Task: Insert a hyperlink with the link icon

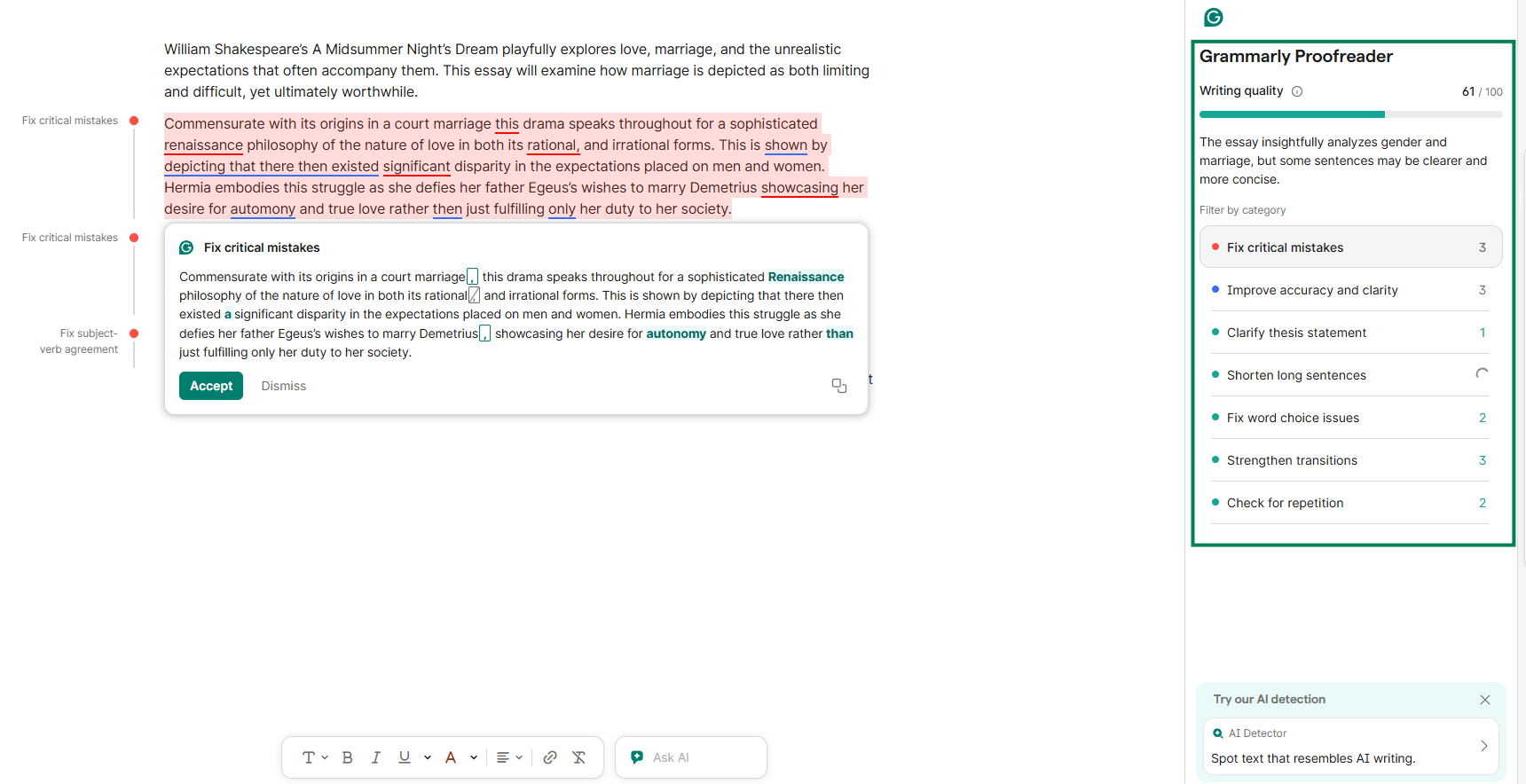Action: 550,757
